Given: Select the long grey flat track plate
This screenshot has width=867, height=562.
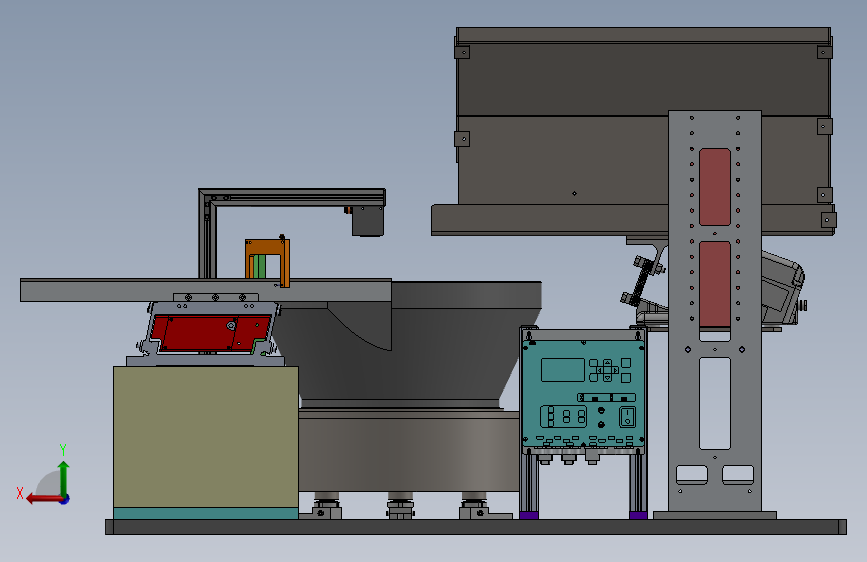Looking at the screenshot, I should pyautogui.click(x=206, y=290).
